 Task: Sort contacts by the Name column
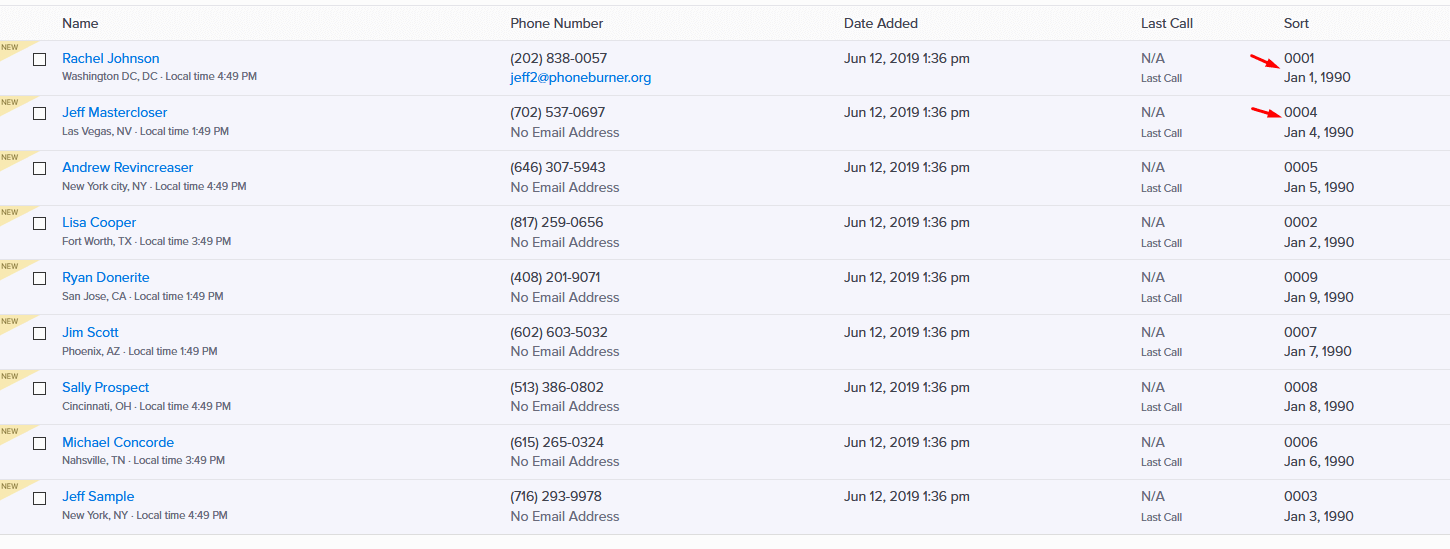80,23
